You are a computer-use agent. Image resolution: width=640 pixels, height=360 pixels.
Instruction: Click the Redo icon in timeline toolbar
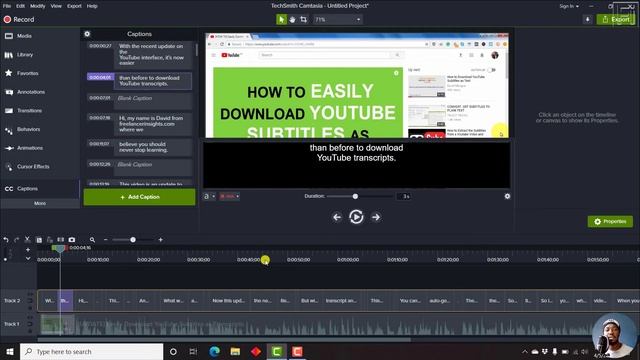[16, 240]
